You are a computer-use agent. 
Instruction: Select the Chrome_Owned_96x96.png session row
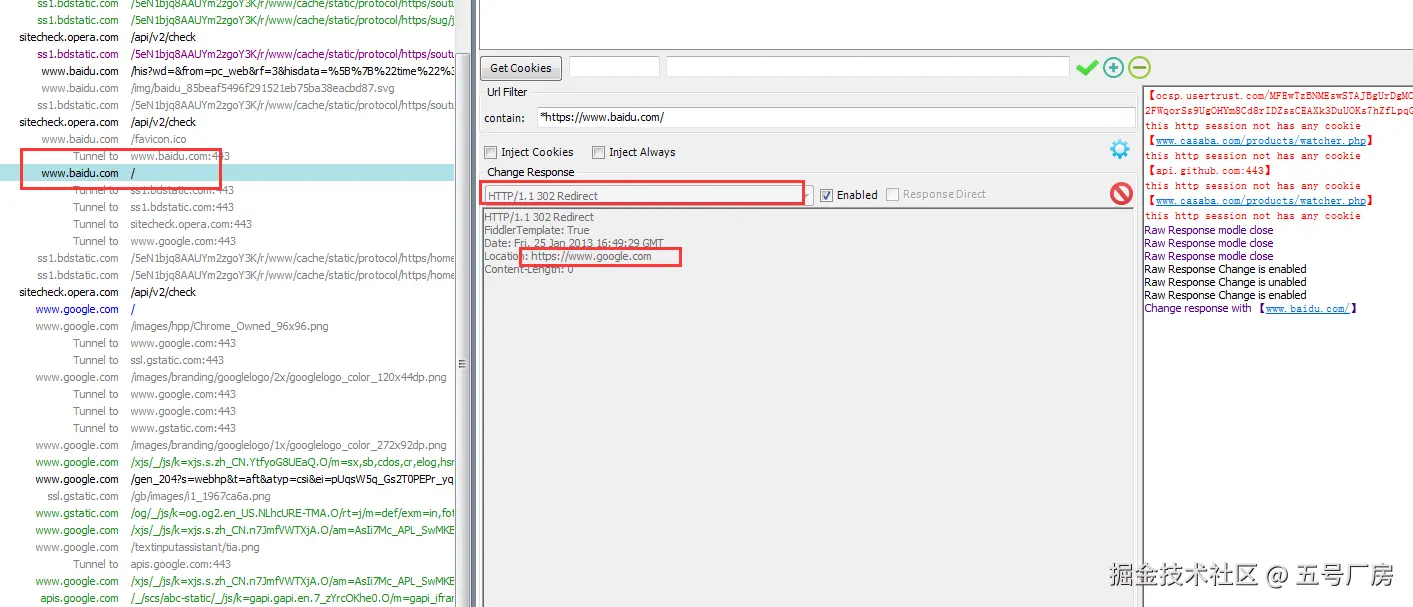tap(227, 326)
